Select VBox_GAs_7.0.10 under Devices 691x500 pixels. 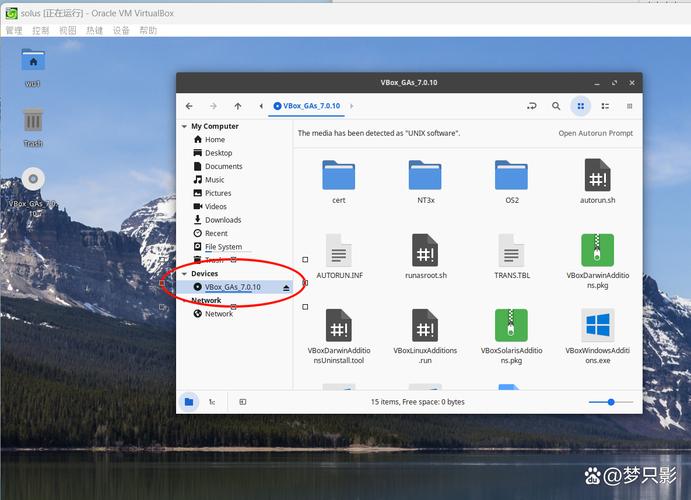tap(233, 287)
